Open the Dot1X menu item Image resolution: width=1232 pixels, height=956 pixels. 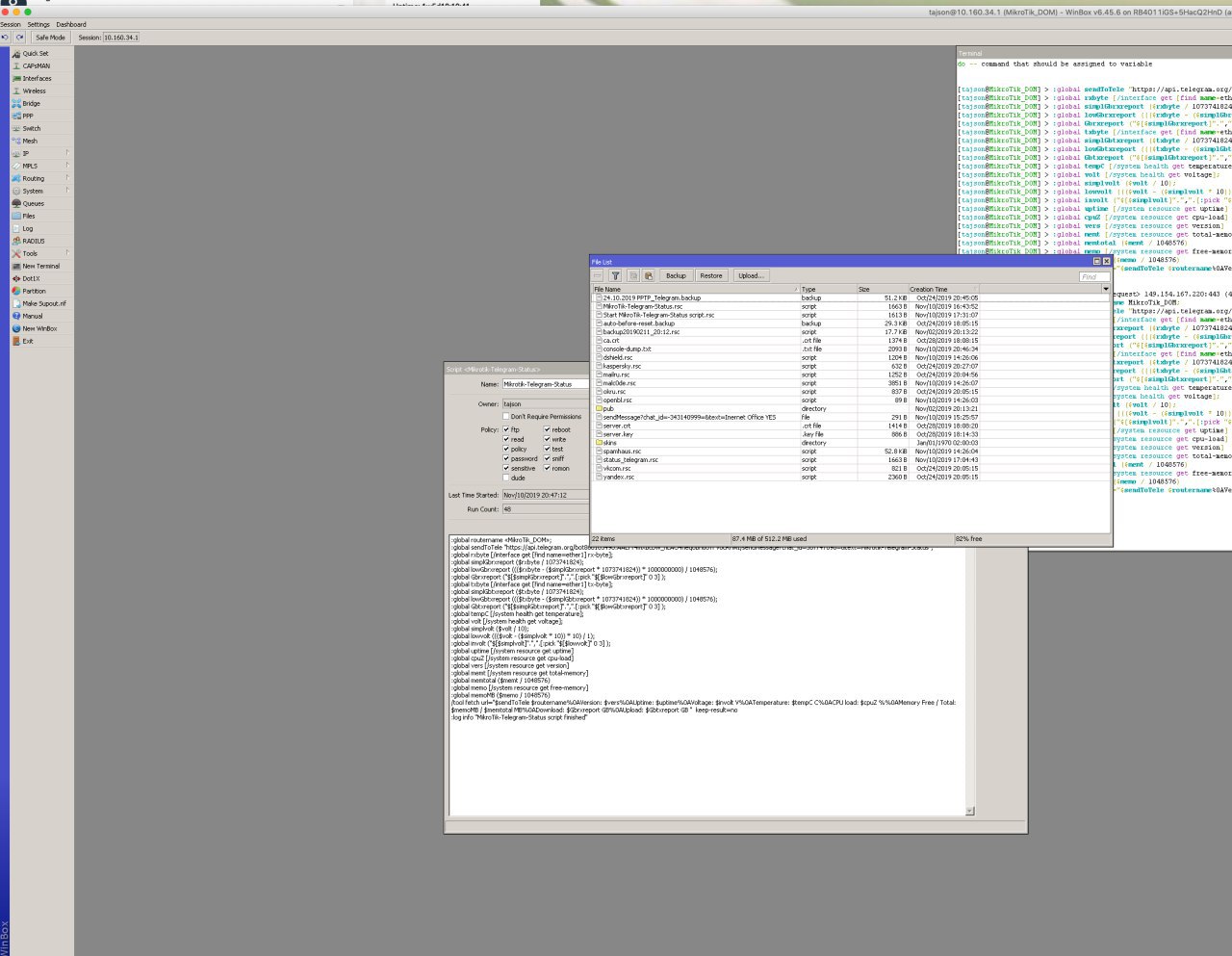(x=32, y=279)
